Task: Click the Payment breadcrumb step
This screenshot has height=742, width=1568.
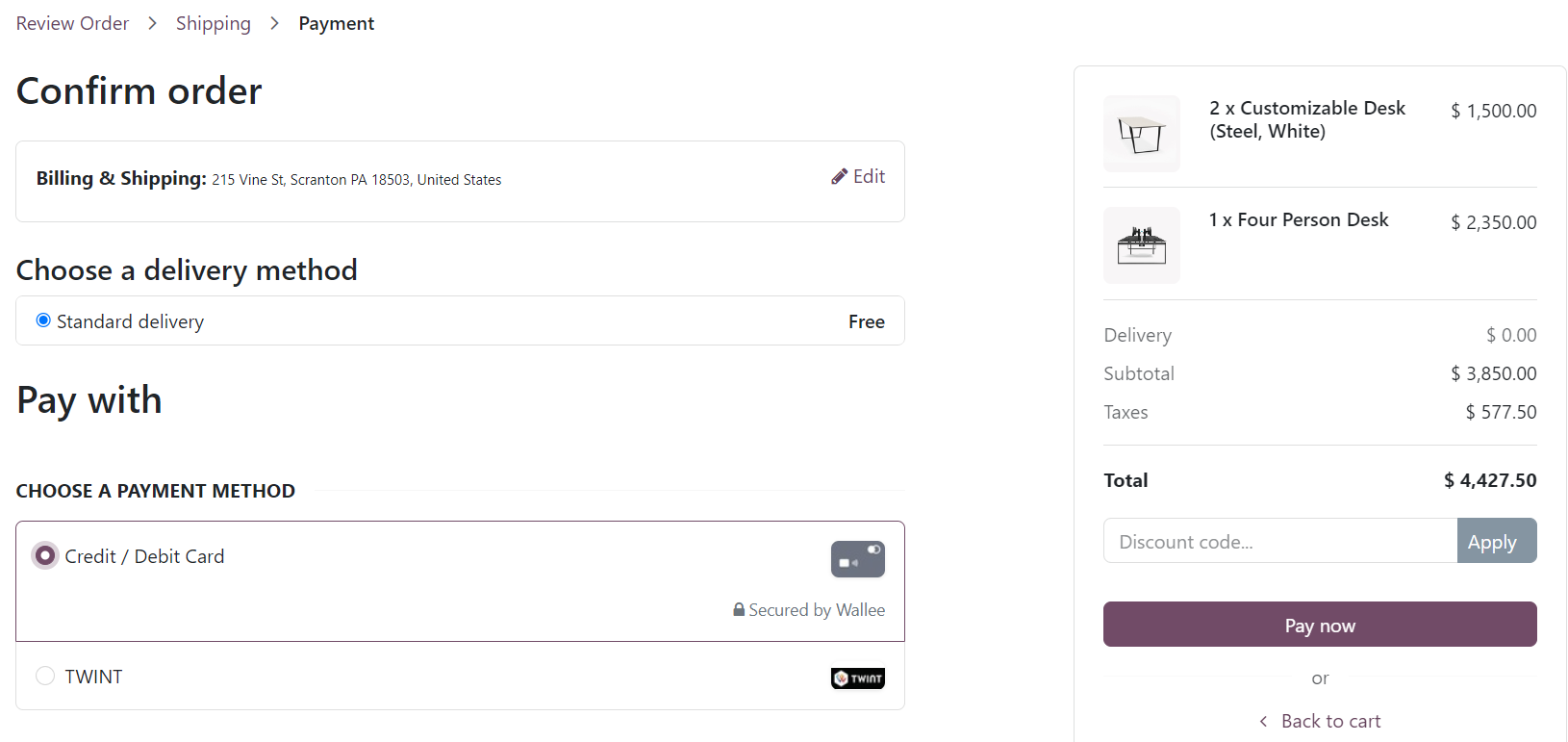Action: click(336, 23)
